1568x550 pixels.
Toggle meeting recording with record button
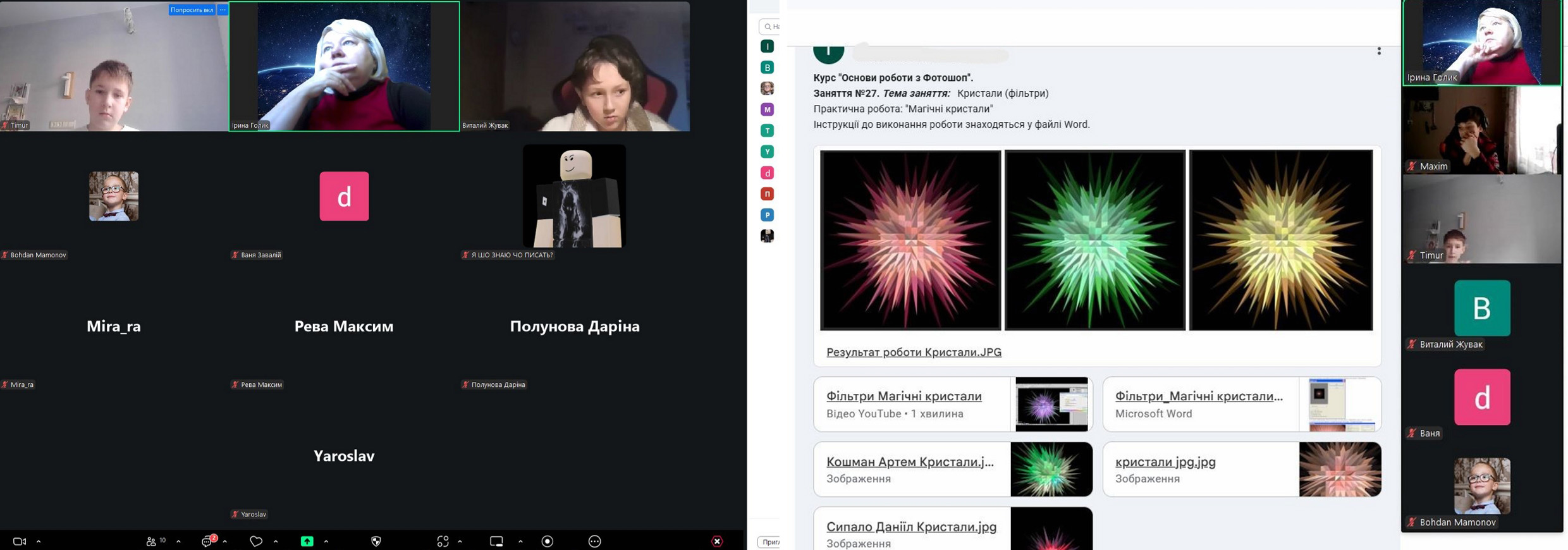[548, 542]
